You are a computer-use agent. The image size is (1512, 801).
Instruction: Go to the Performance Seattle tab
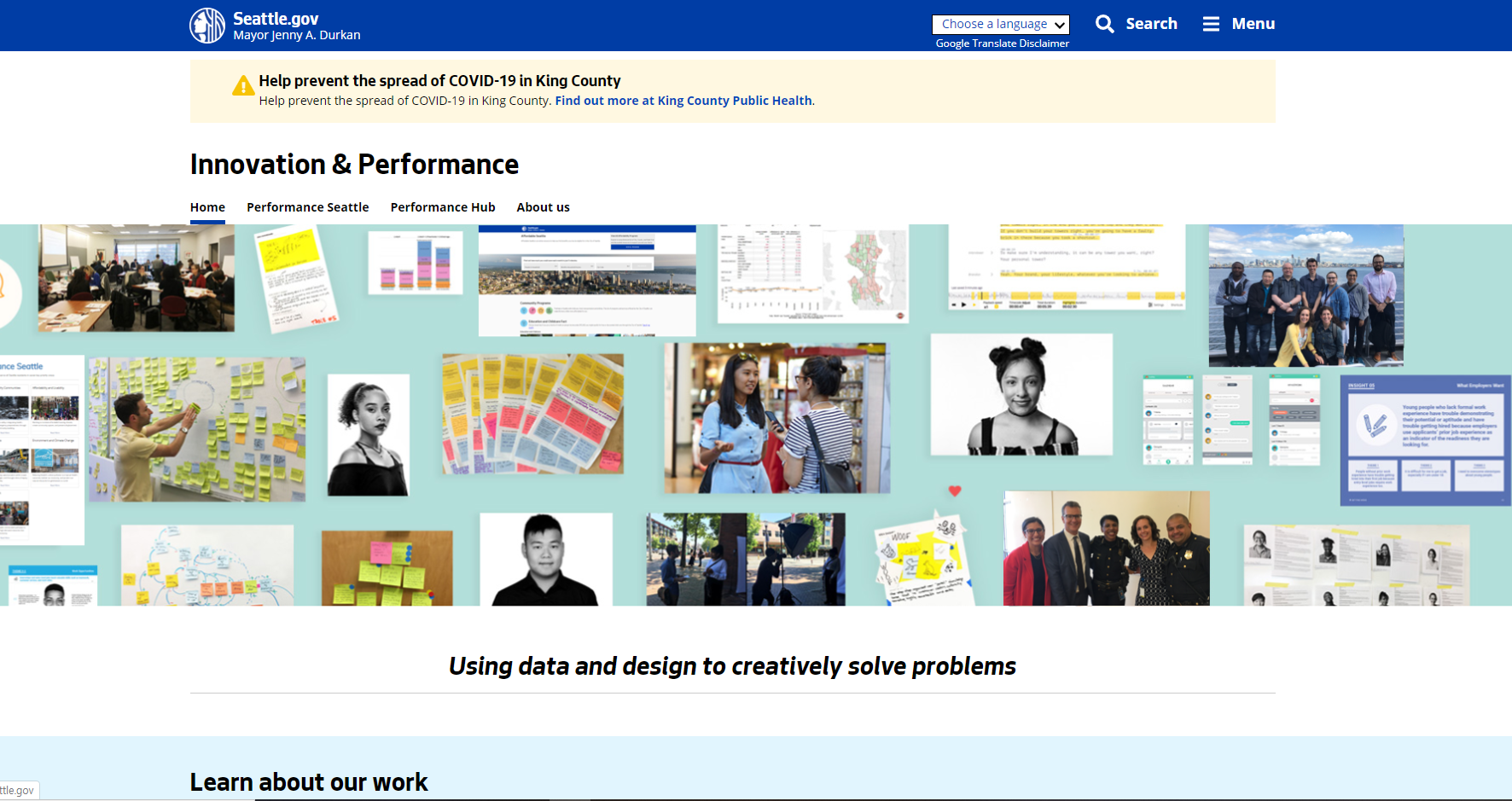pos(307,207)
